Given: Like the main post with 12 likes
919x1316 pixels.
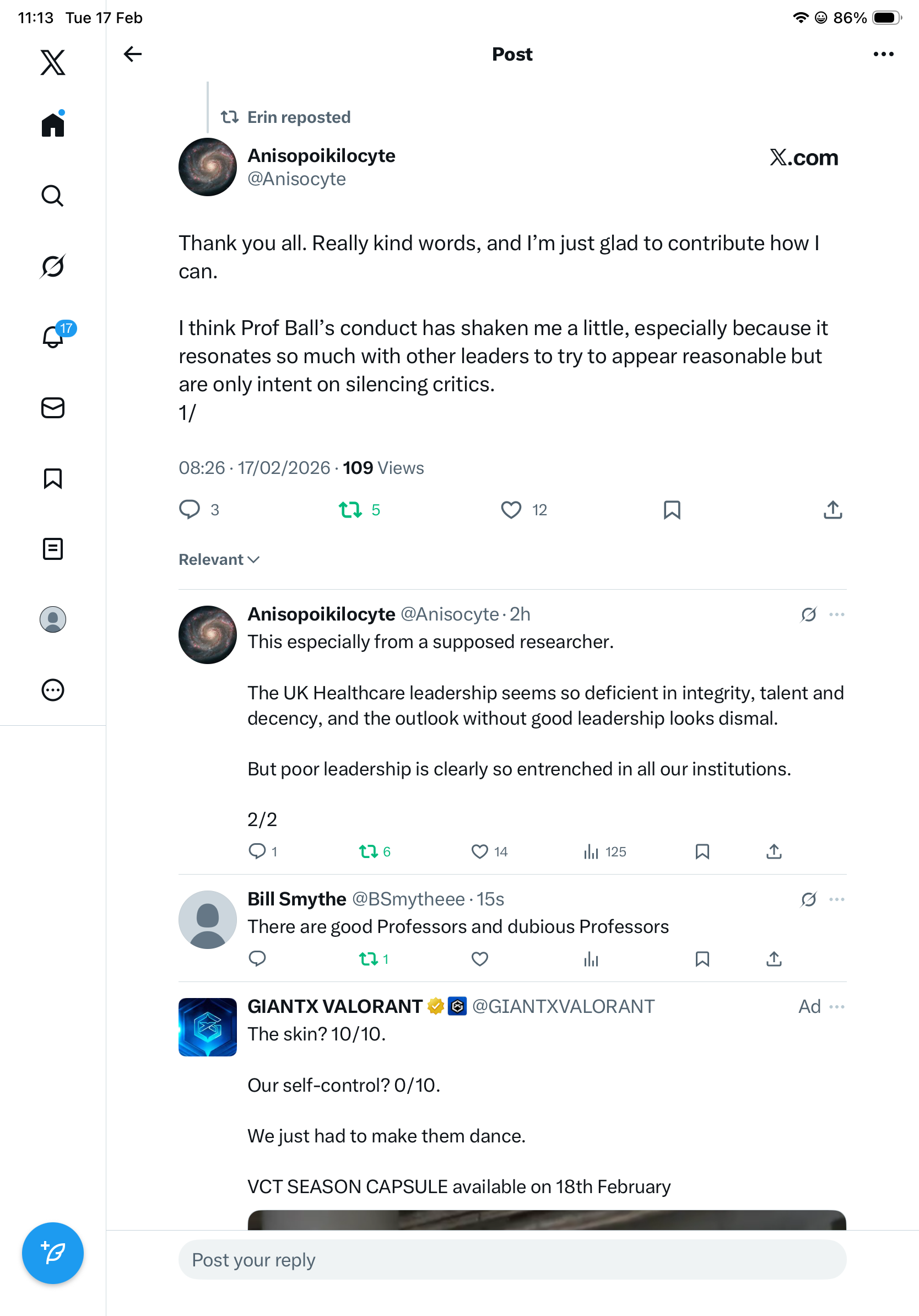Looking at the screenshot, I should tap(511, 510).
